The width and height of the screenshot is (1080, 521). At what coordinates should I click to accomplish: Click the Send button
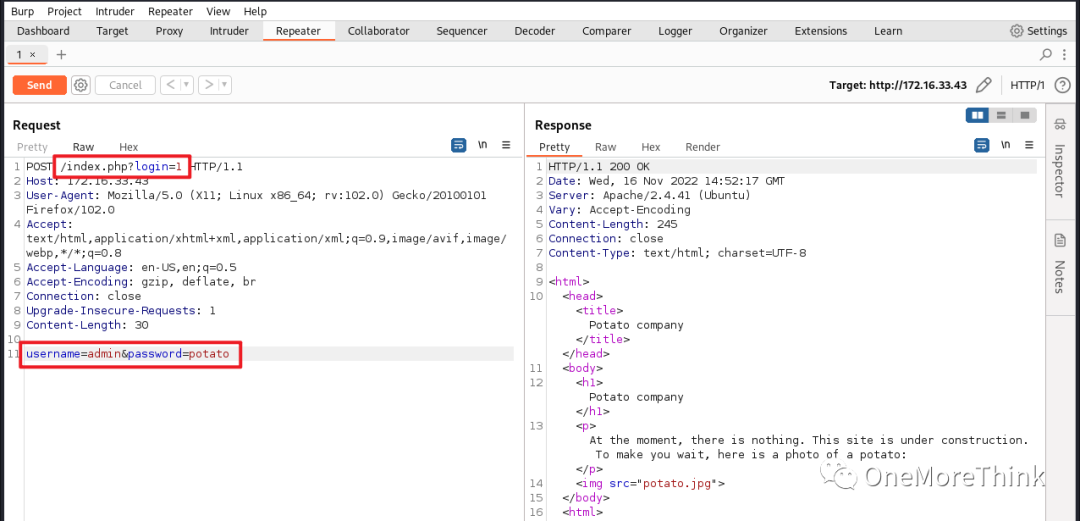(39, 85)
